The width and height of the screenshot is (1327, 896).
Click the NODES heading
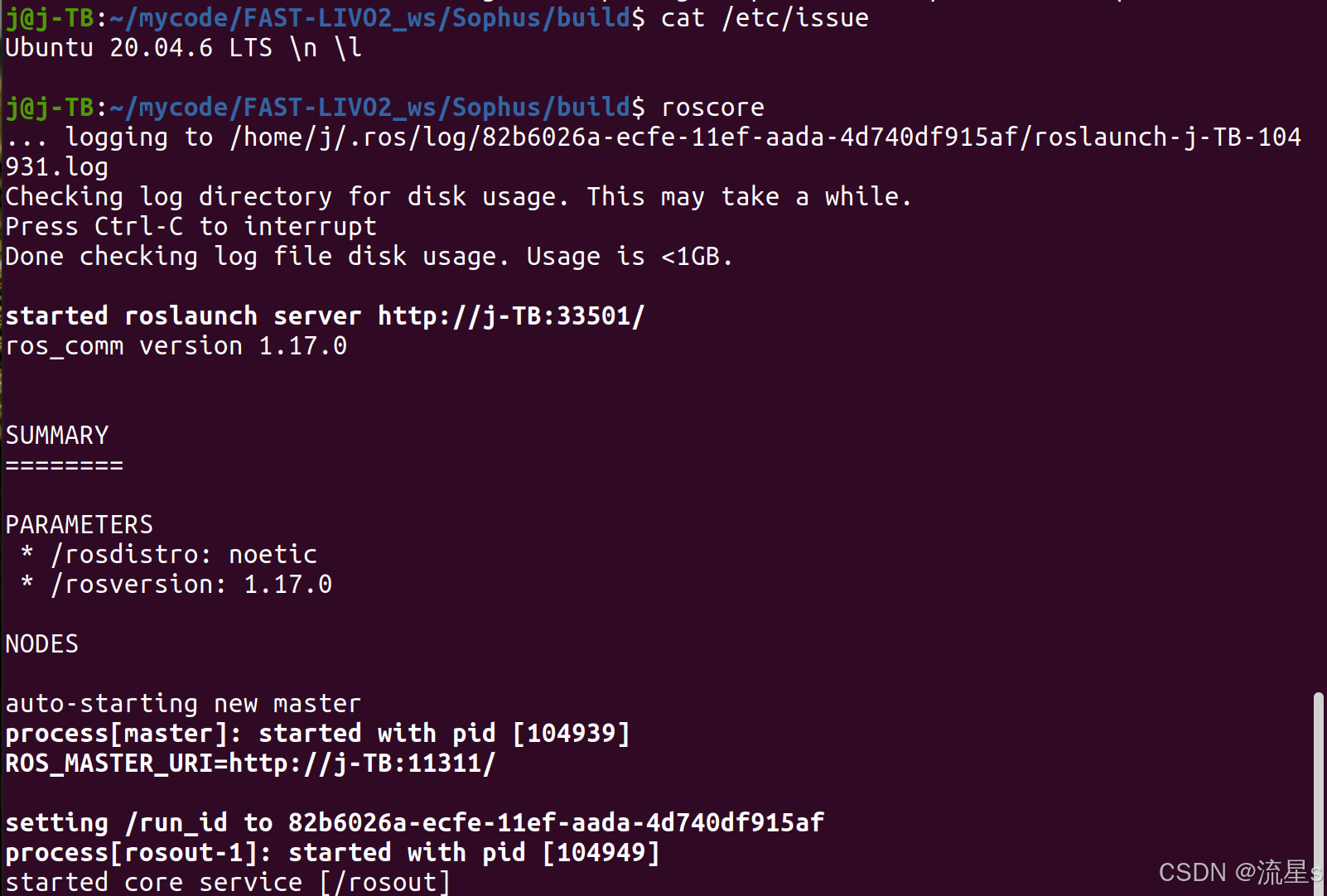[42, 644]
